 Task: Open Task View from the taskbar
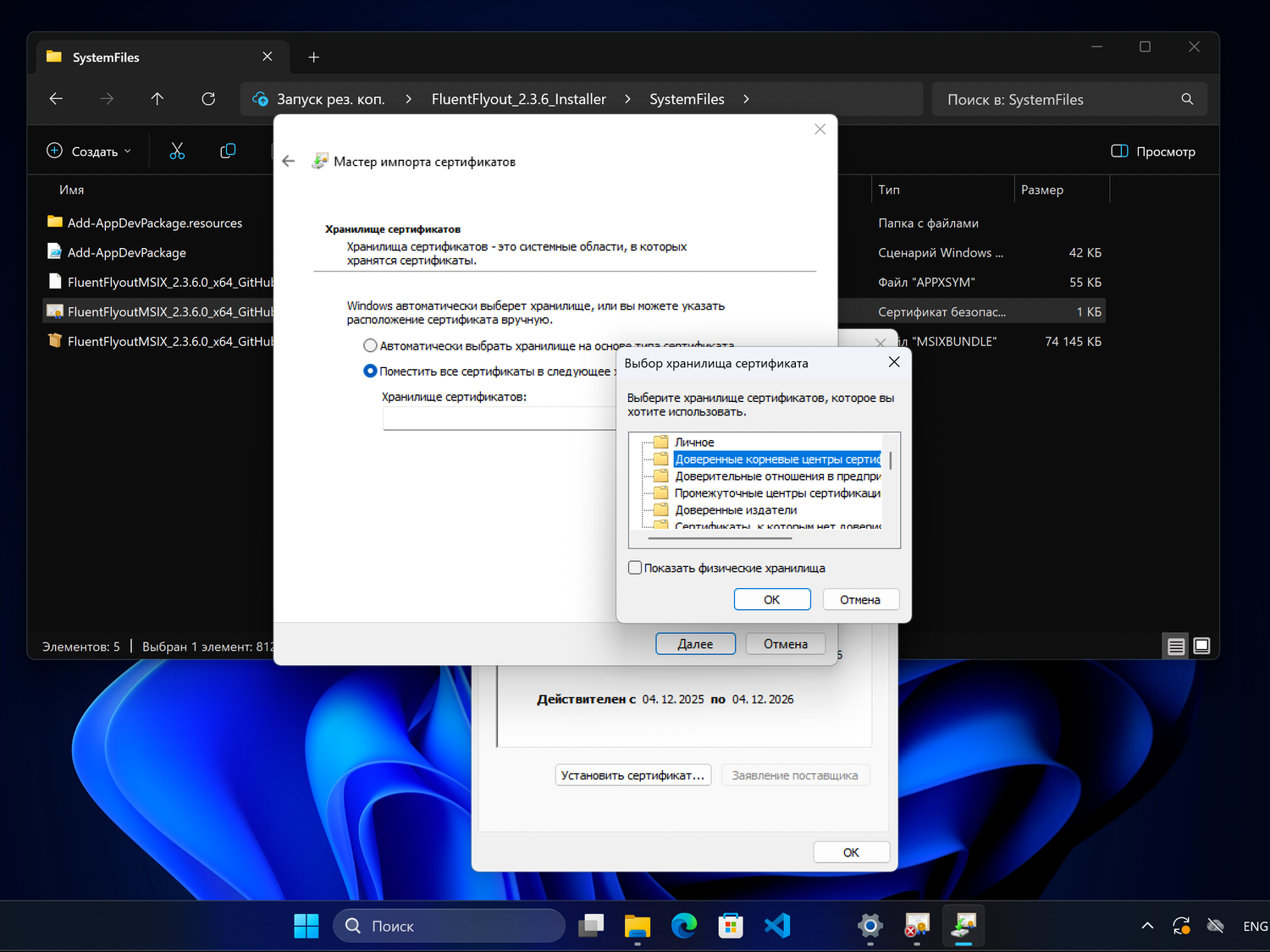[591, 926]
